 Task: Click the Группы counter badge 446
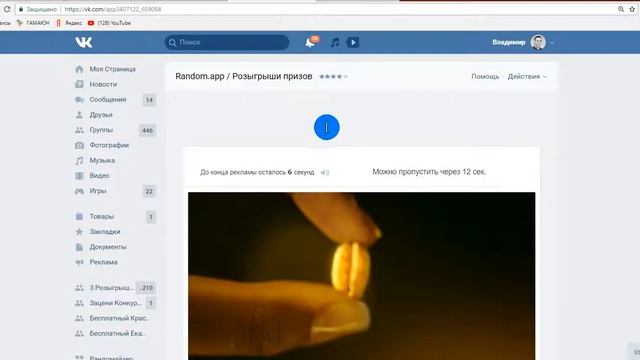[x=147, y=131]
